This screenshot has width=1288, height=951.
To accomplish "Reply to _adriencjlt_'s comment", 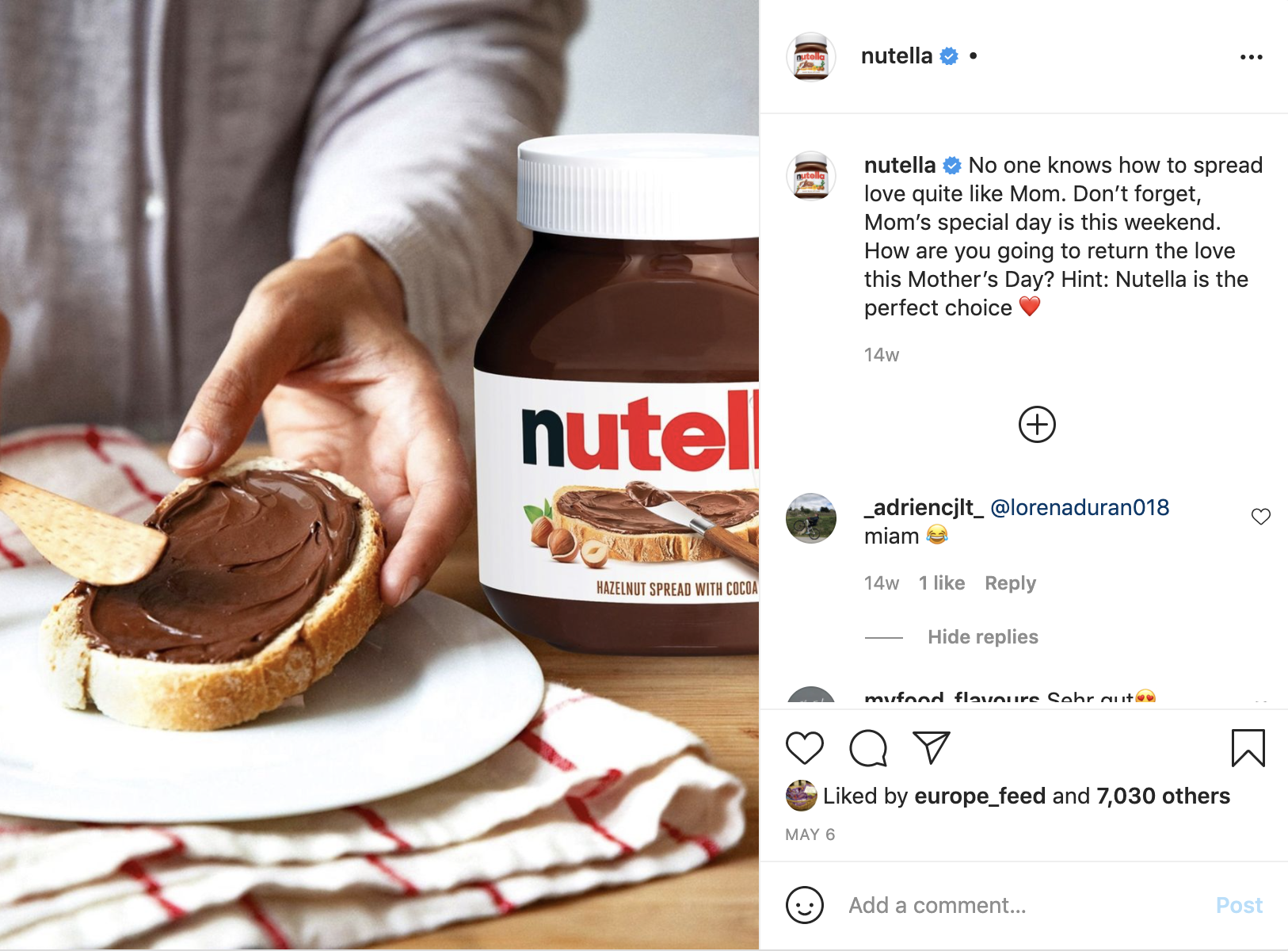I will [1010, 583].
